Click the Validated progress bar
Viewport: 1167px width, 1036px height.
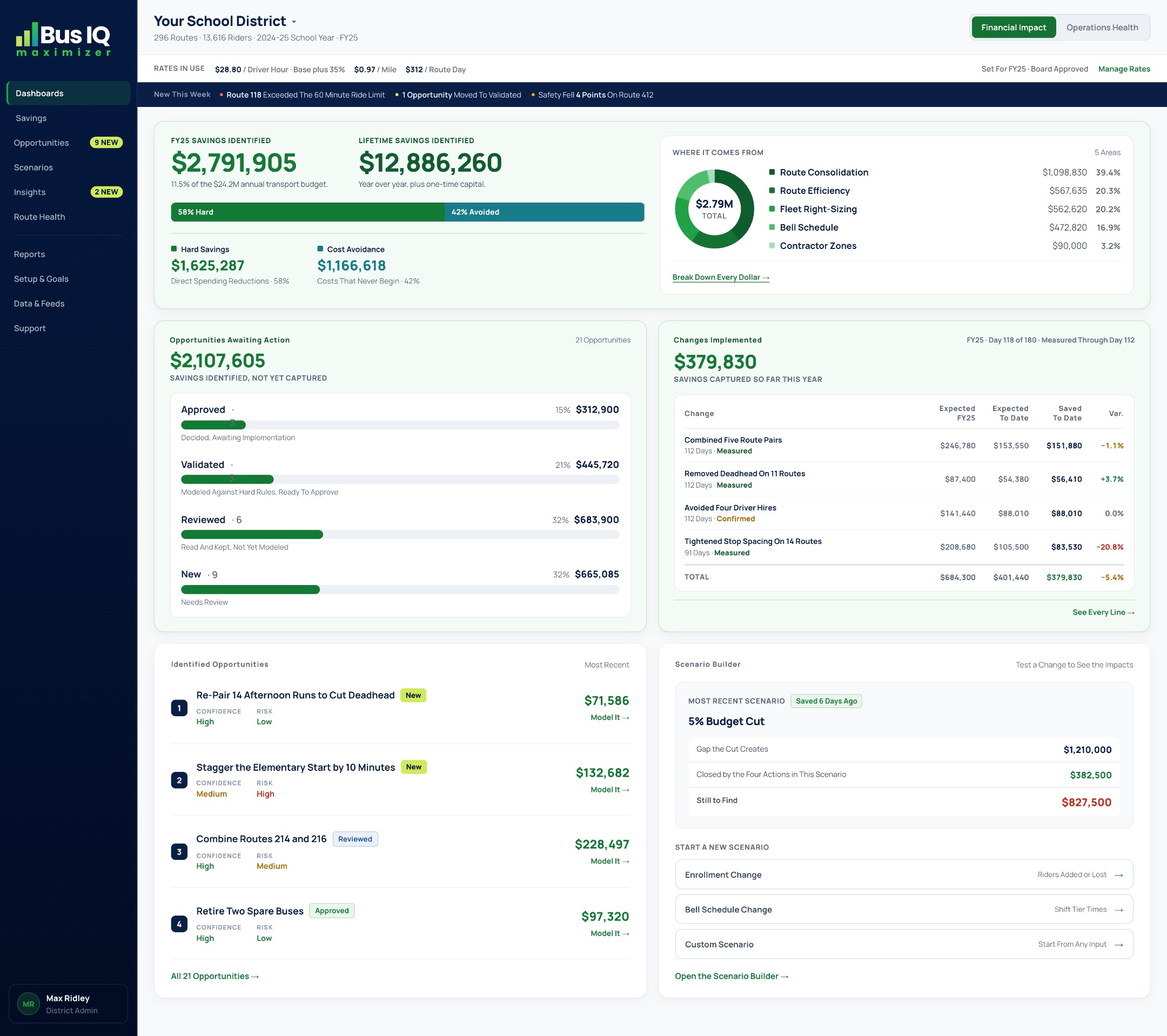(x=400, y=480)
